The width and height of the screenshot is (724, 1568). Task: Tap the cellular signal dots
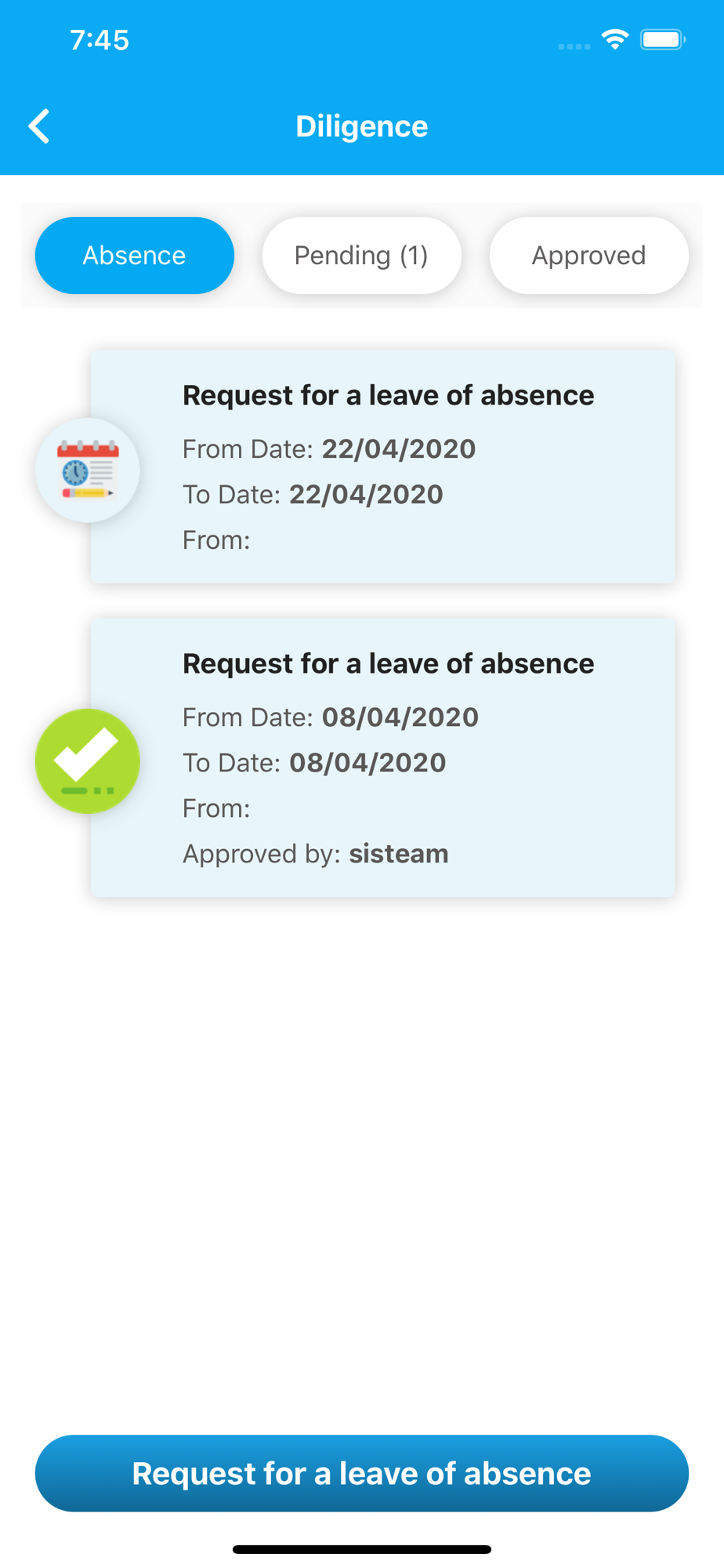[574, 46]
